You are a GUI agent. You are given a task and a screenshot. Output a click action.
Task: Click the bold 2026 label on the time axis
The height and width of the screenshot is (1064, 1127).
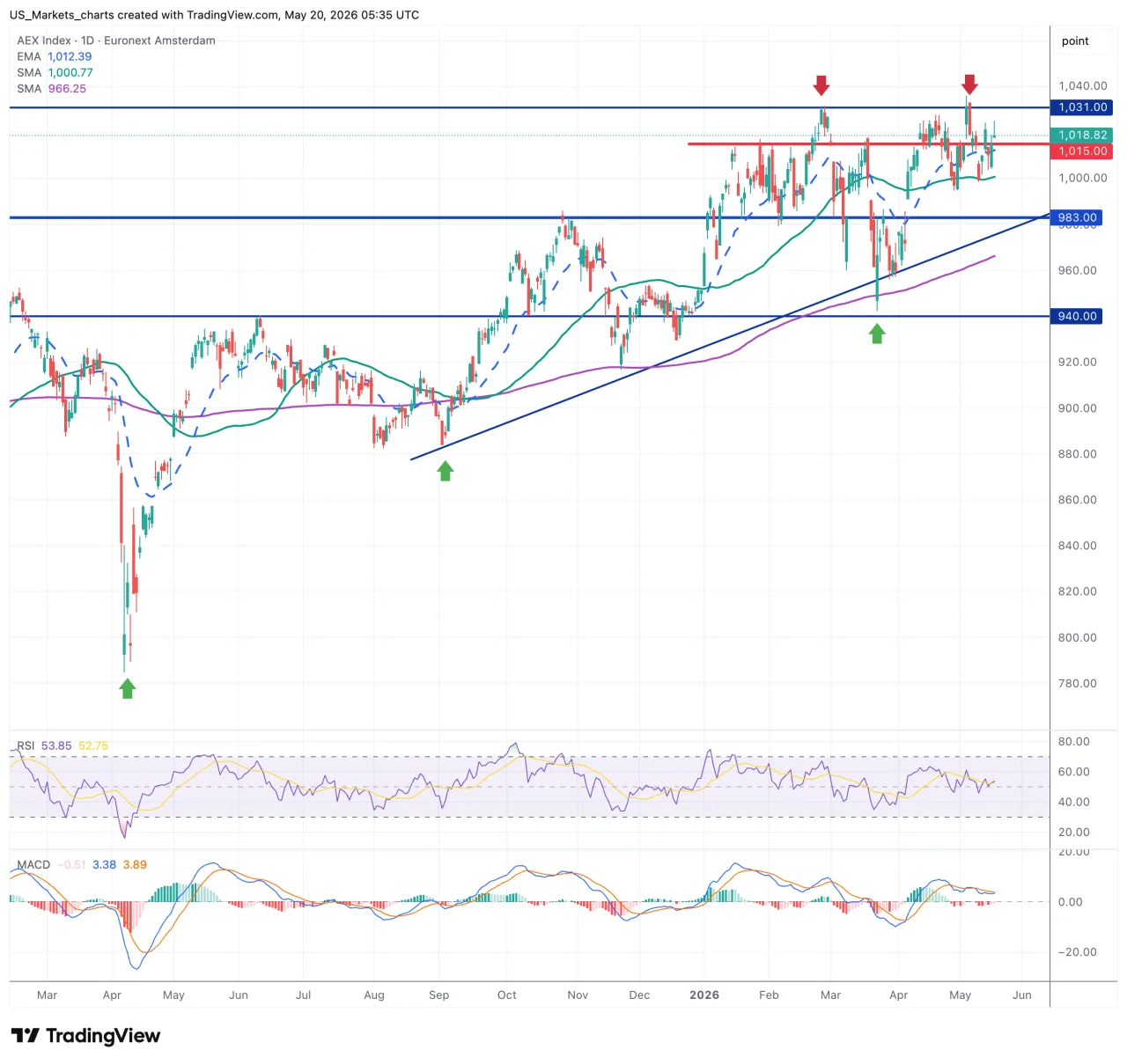pos(704,994)
